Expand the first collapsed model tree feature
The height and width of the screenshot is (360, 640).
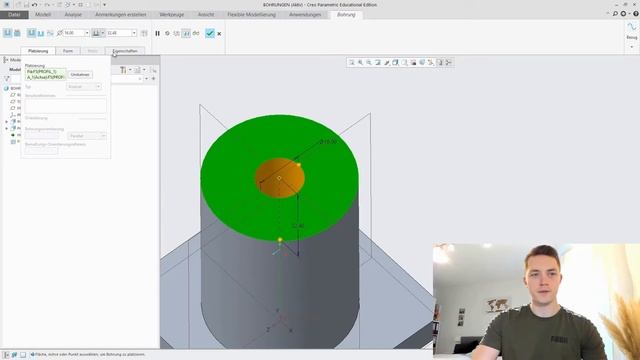pyautogui.click(x=6, y=122)
